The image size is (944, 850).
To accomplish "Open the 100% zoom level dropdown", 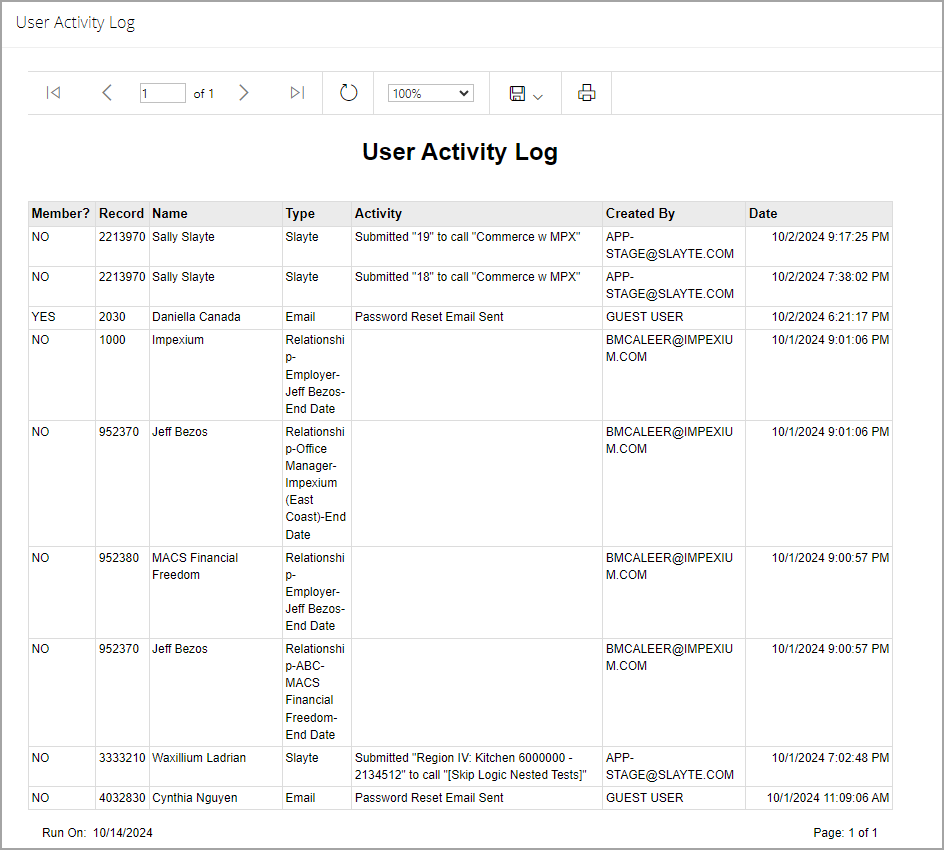I will click(x=430, y=93).
